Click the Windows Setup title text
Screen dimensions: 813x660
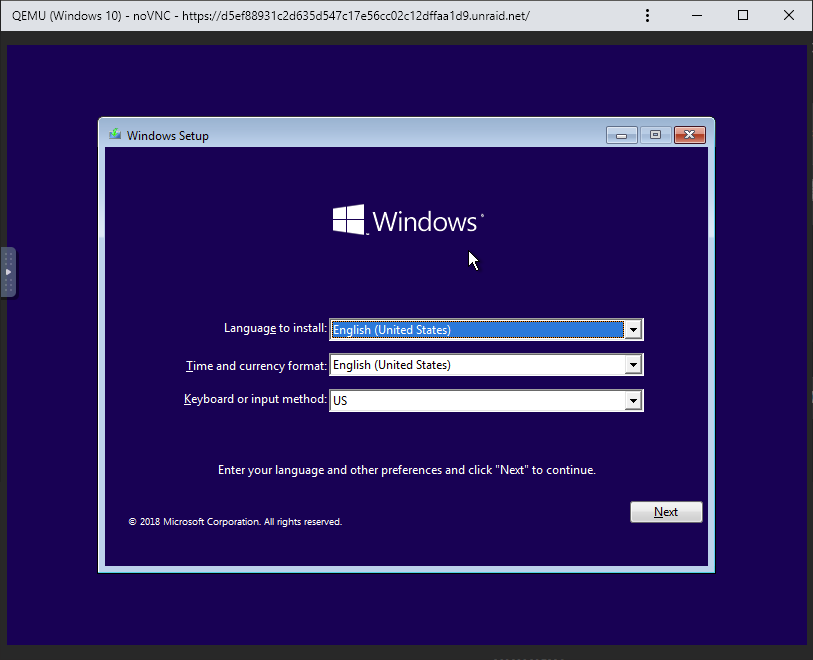coord(167,136)
